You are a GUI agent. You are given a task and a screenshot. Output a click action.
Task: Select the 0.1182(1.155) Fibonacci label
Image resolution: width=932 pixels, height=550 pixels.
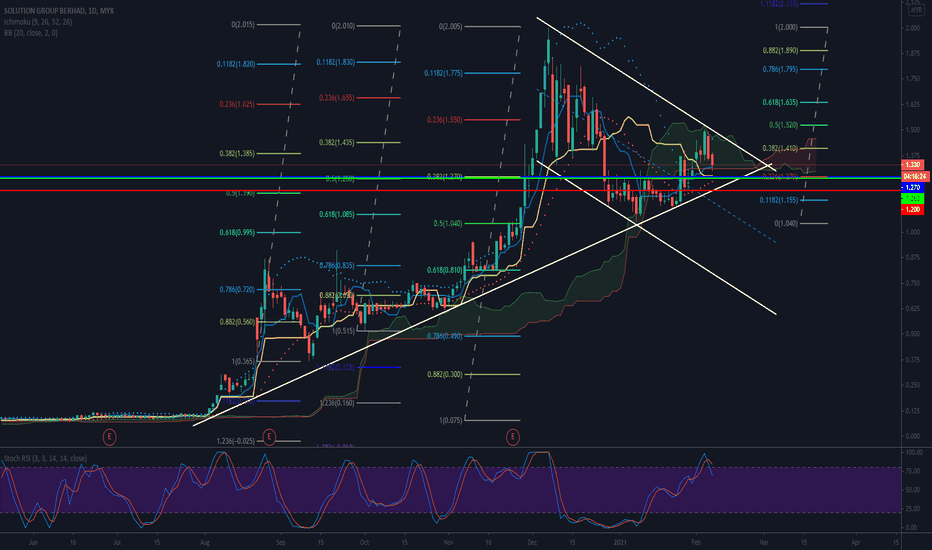pos(779,200)
